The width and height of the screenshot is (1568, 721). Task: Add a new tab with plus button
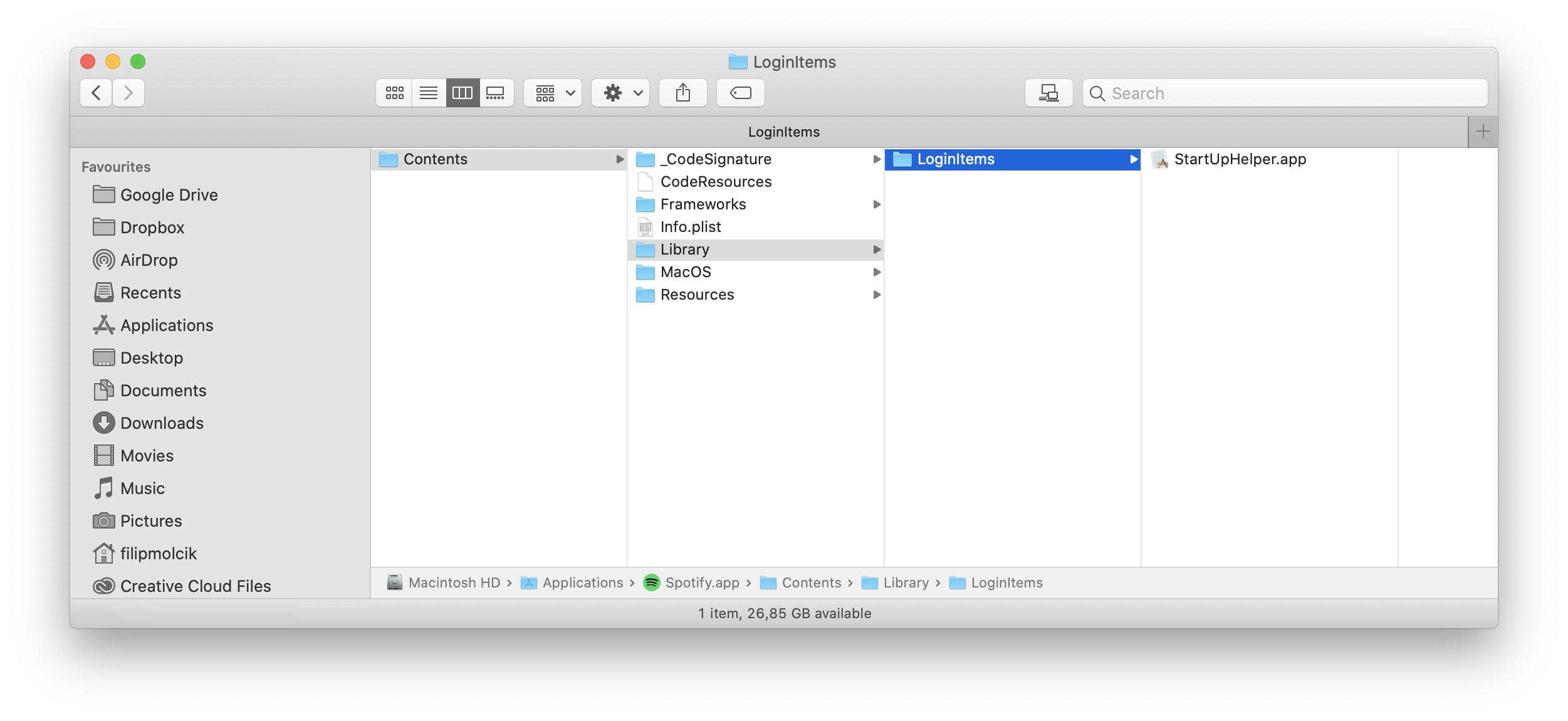coord(1483,132)
